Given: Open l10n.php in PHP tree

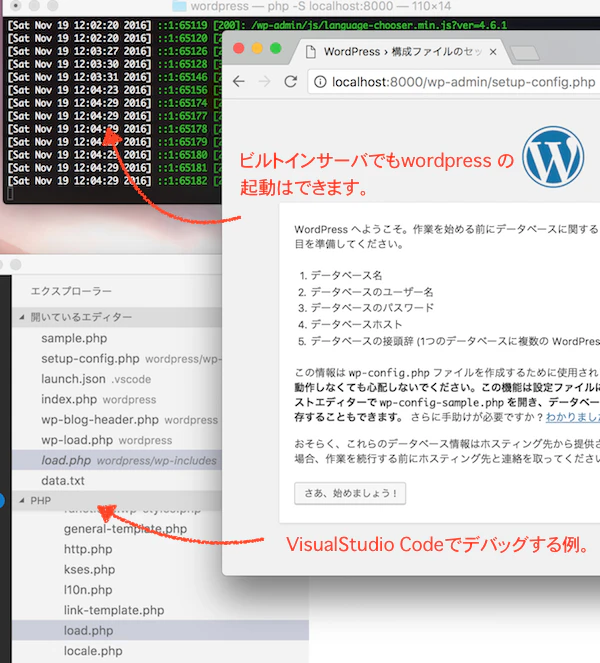Looking at the screenshot, I should 88,590.
